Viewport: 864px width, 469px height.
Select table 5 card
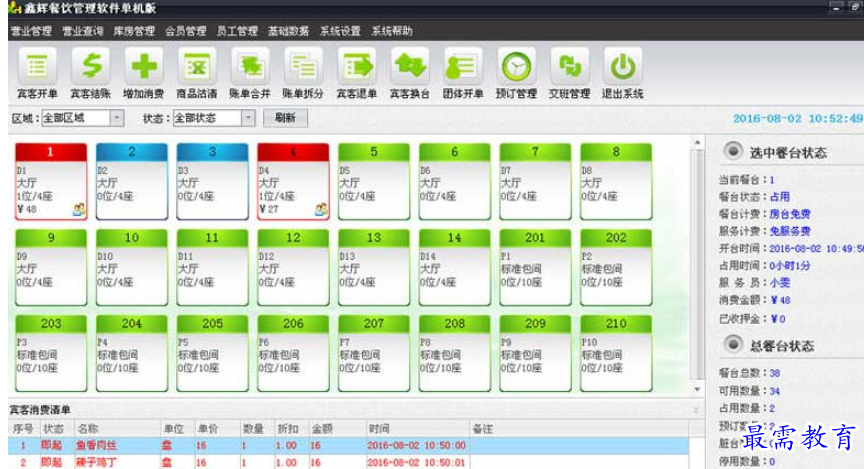[x=374, y=181]
